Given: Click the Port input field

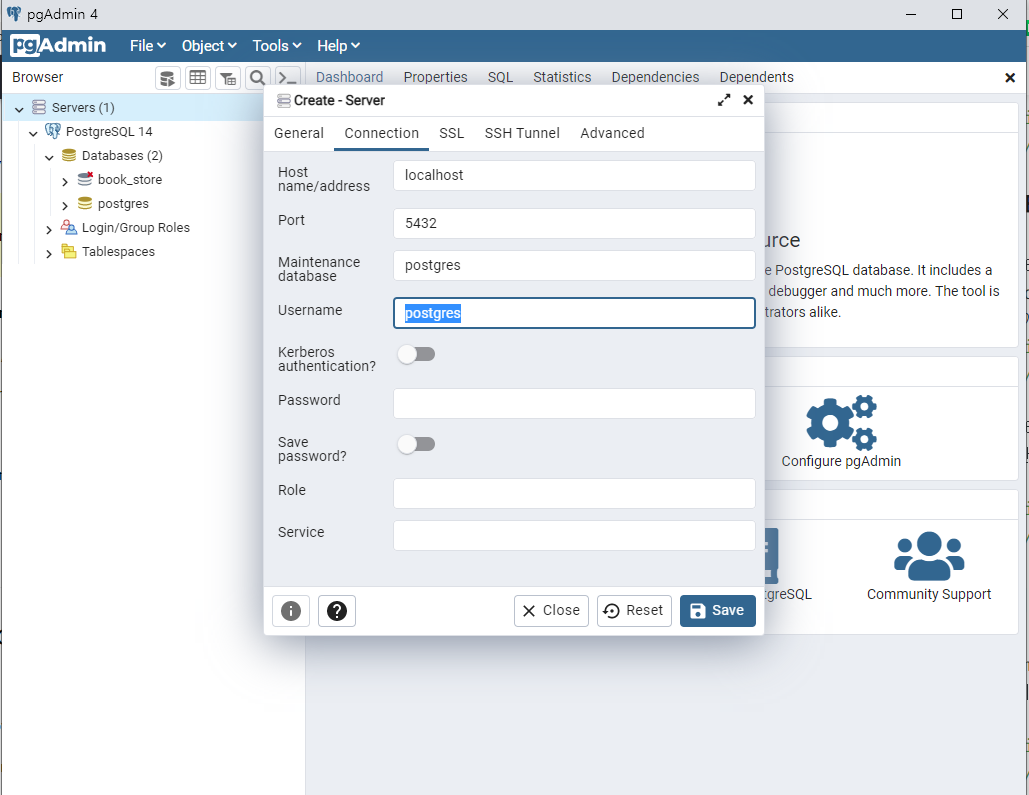Looking at the screenshot, I should [574, 223].
